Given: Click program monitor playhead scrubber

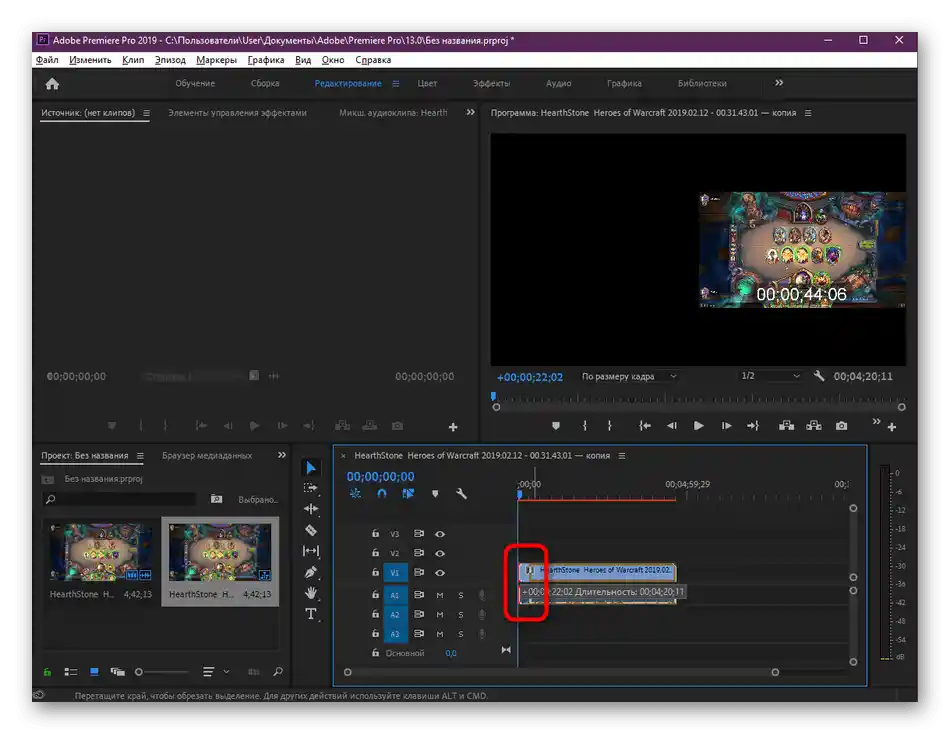Looking at the screenshot, I should click(494, 396).
